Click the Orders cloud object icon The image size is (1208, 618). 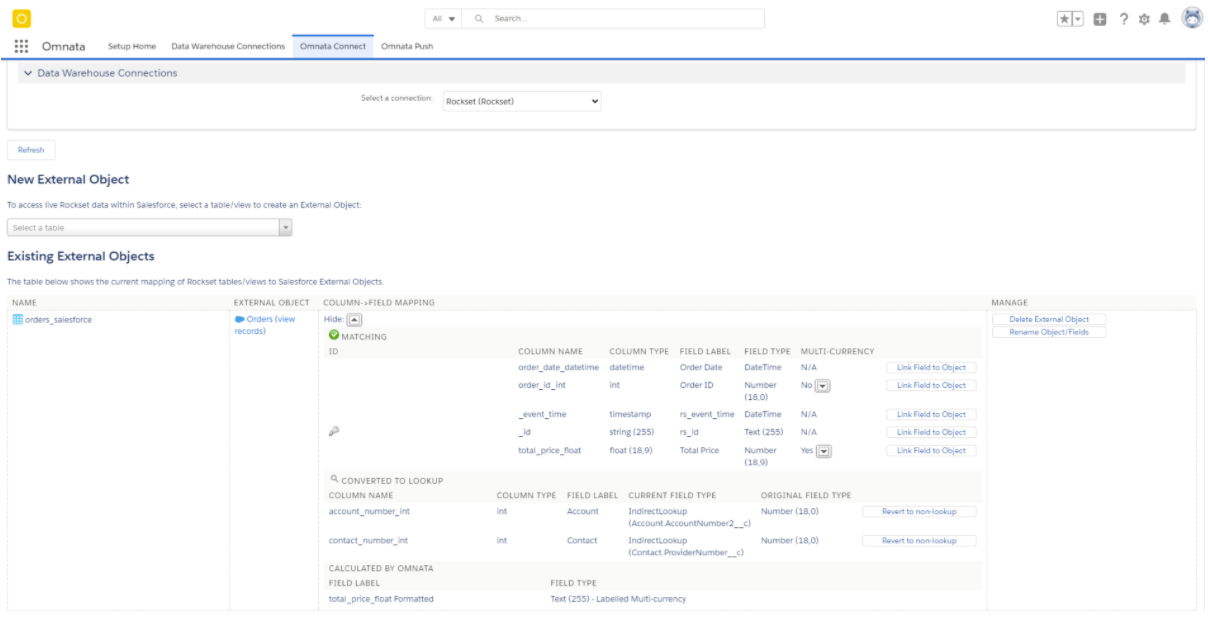point(239,319)
